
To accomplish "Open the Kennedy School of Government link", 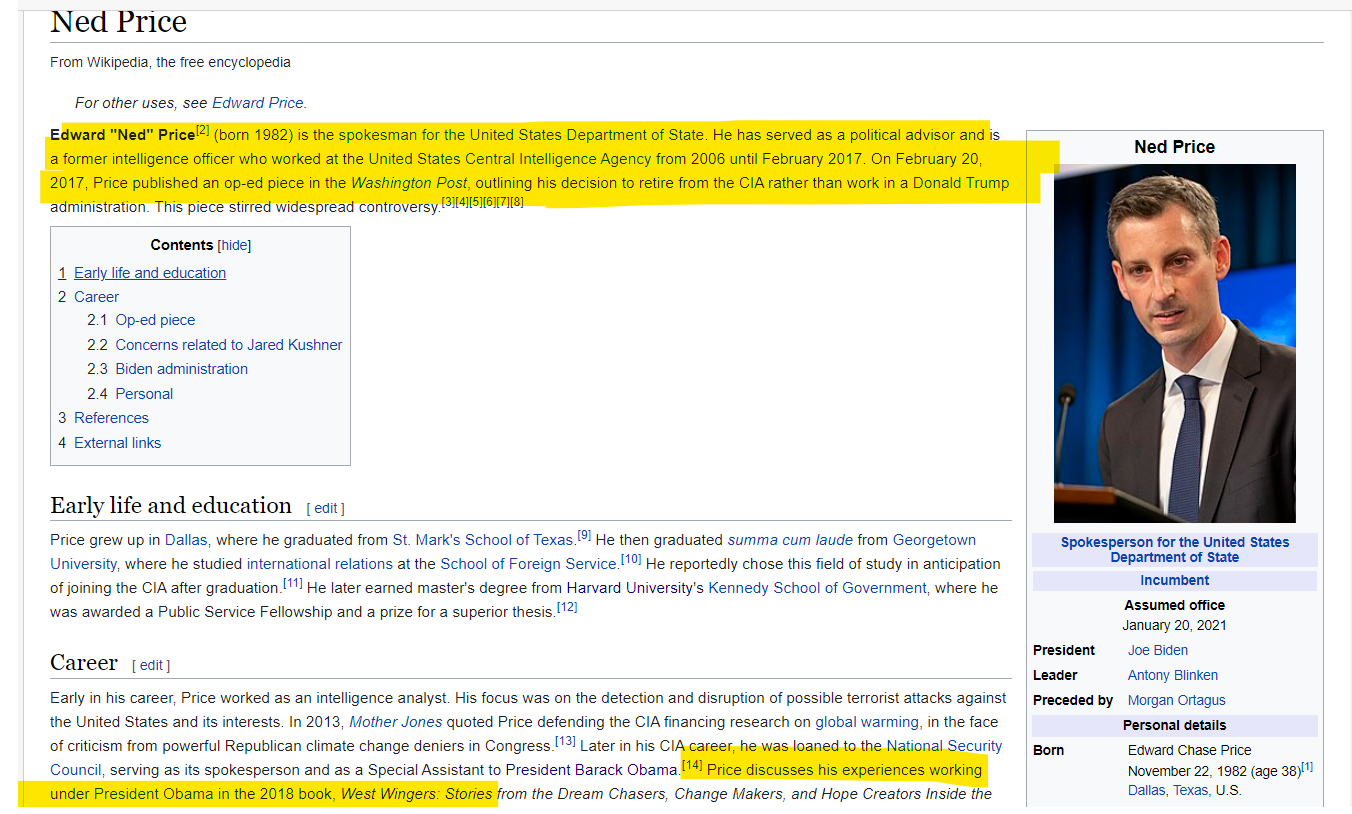I will pos(817,588).
